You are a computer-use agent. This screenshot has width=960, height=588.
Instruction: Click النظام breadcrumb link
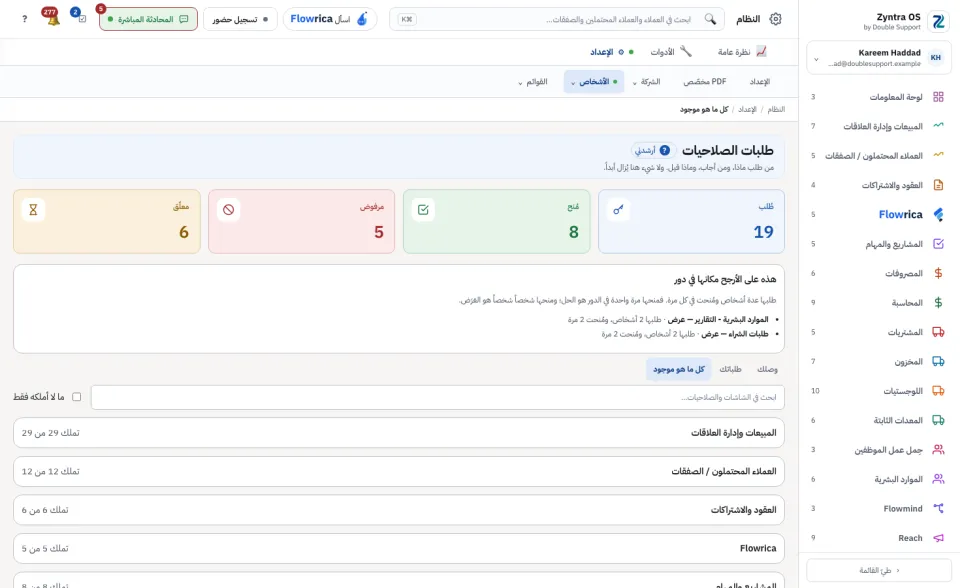pyautogui.click(x=776, y=109)
